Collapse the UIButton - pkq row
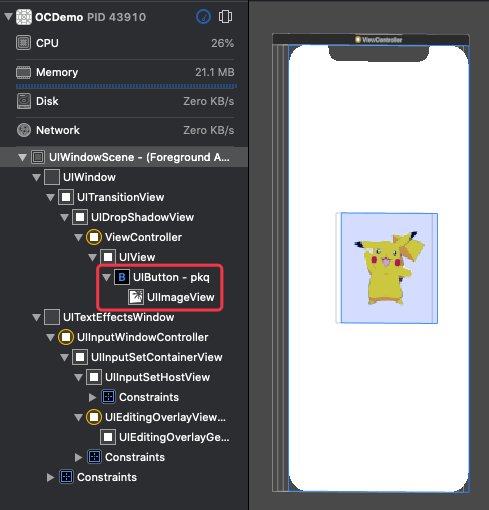 (106, 277)
